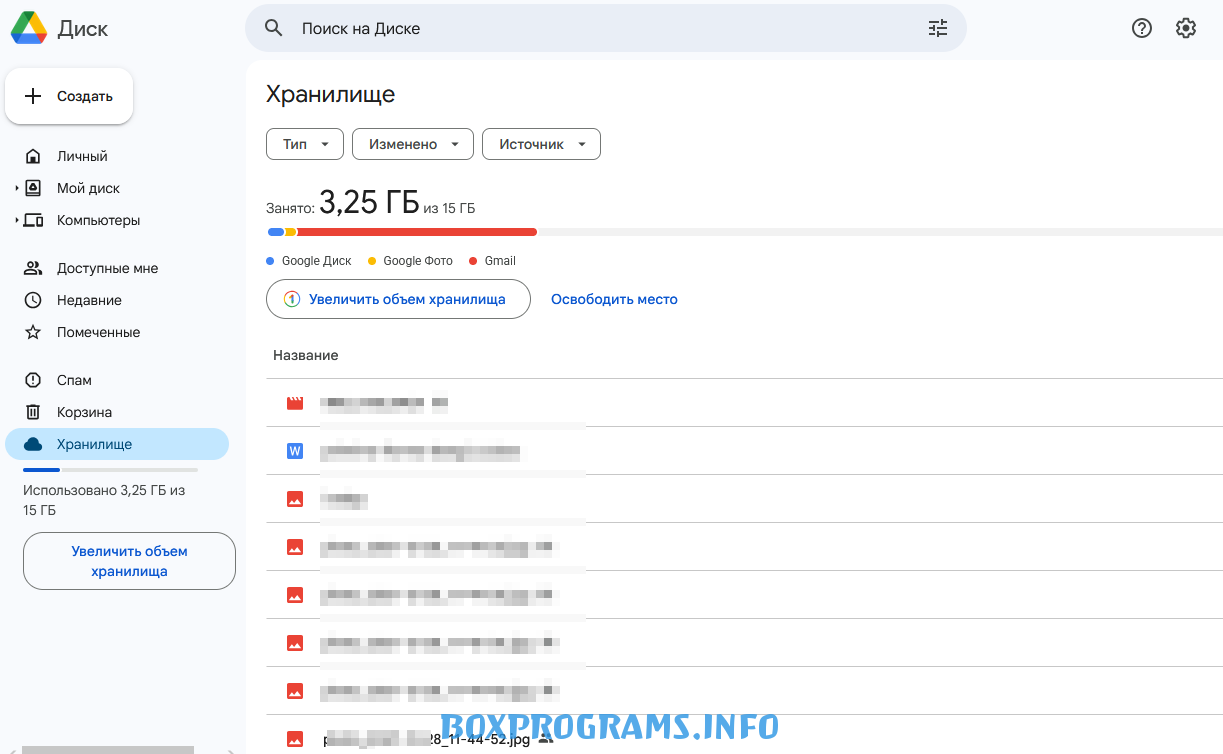Open the Тип filter dropdown

pyautogui.click(x=305, y=144)
